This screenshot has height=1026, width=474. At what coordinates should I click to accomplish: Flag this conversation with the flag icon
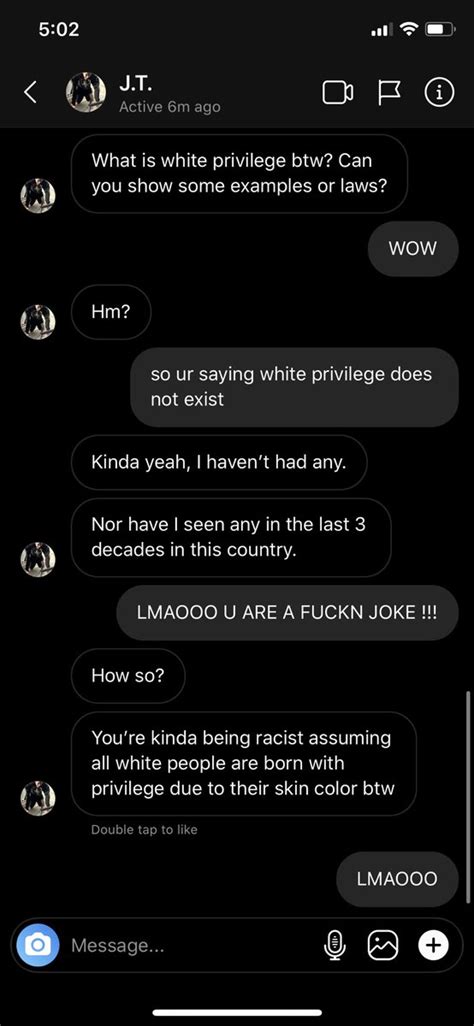click(391, 94)
